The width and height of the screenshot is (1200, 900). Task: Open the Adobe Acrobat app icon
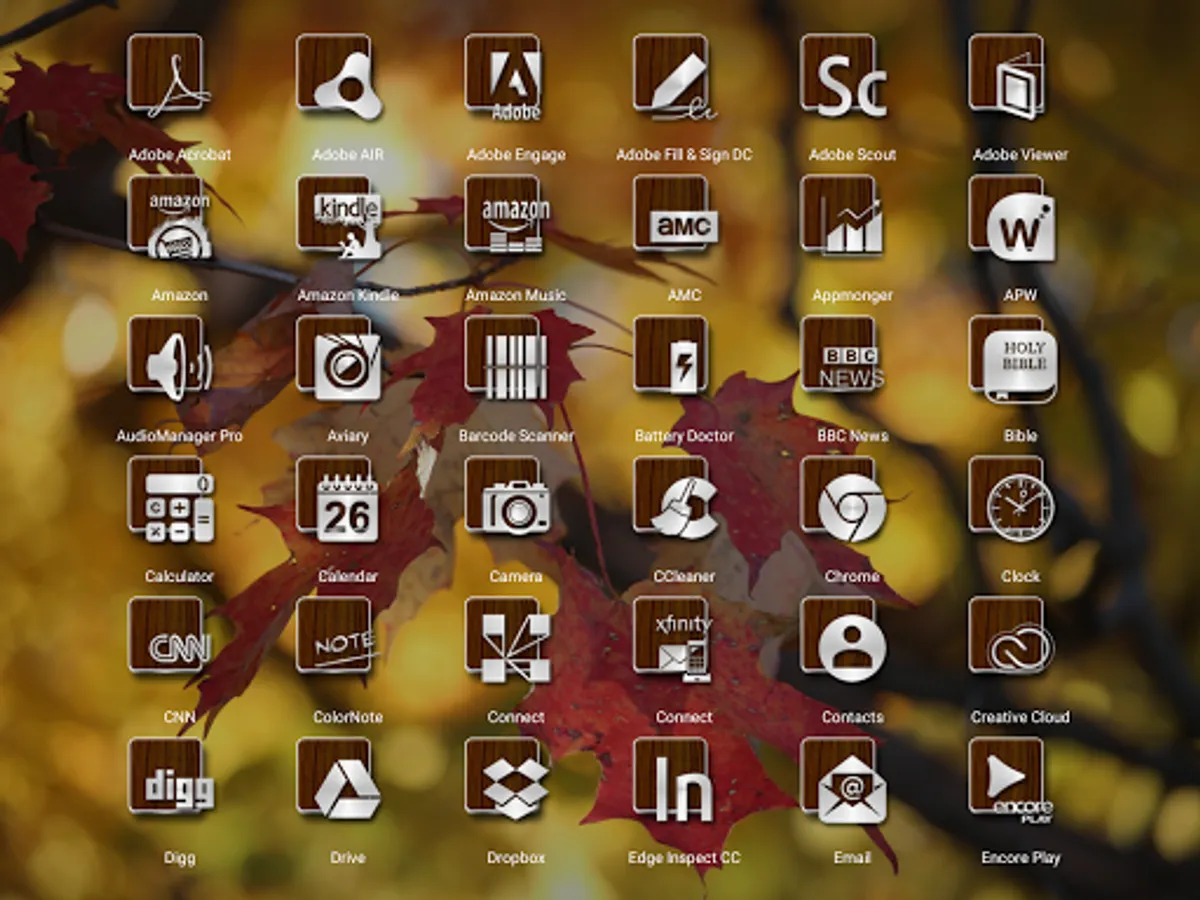coord(169,76)
